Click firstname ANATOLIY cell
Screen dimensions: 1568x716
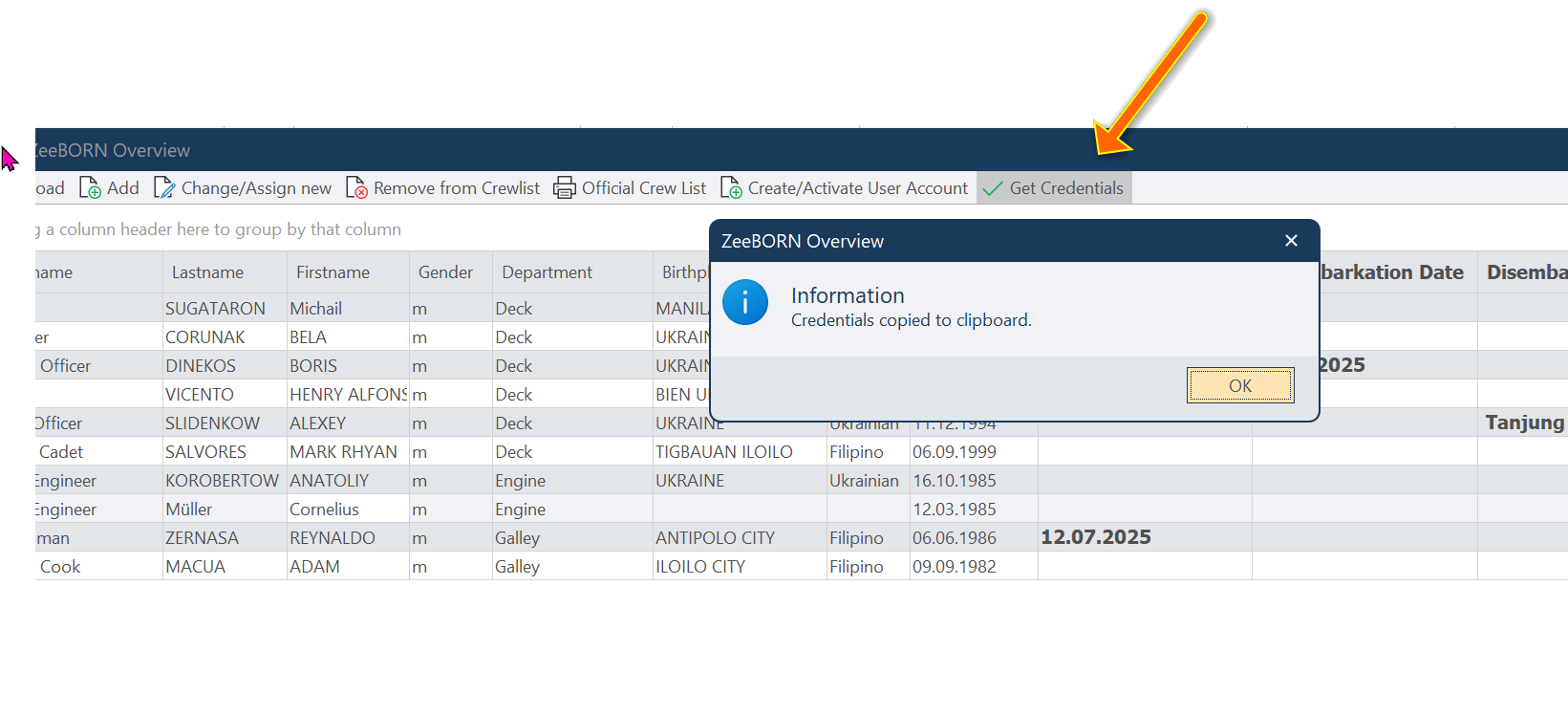coord(348,481)
